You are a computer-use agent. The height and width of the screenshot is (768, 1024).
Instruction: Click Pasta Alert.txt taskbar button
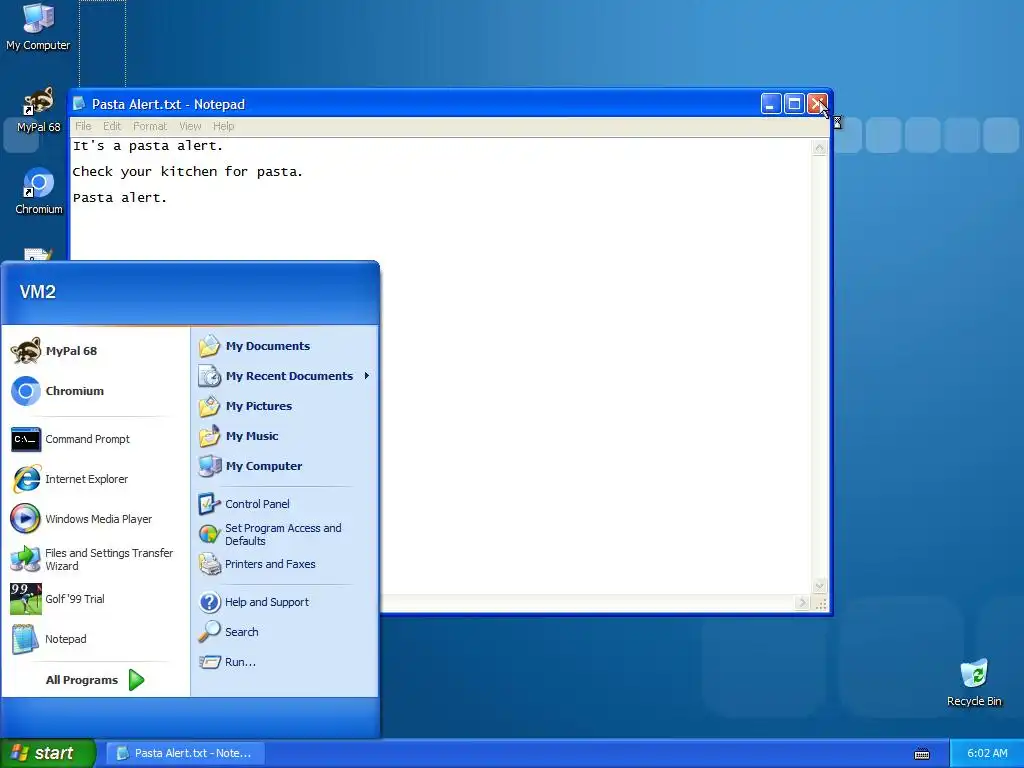[185, 754]
